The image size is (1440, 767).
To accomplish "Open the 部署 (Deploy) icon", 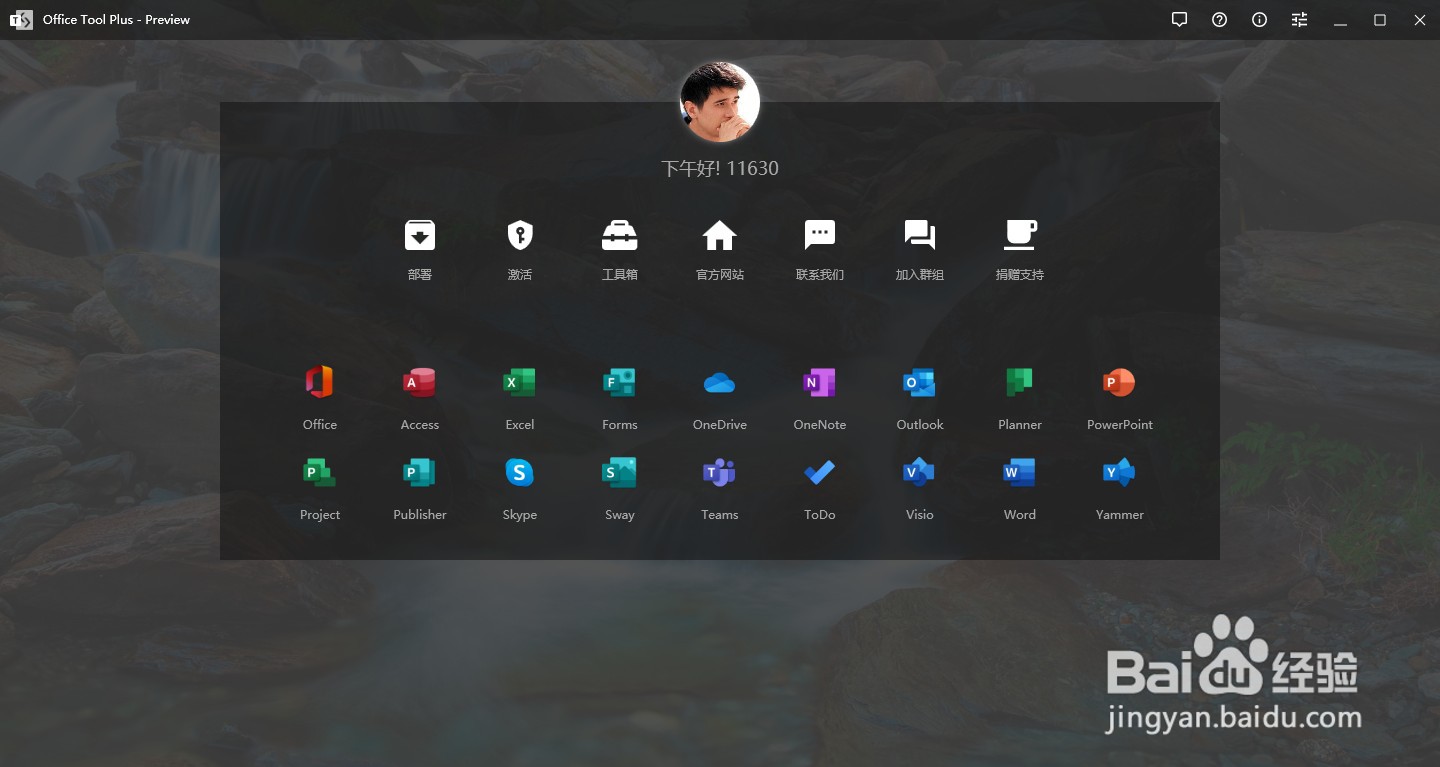I will coord(420,235).
